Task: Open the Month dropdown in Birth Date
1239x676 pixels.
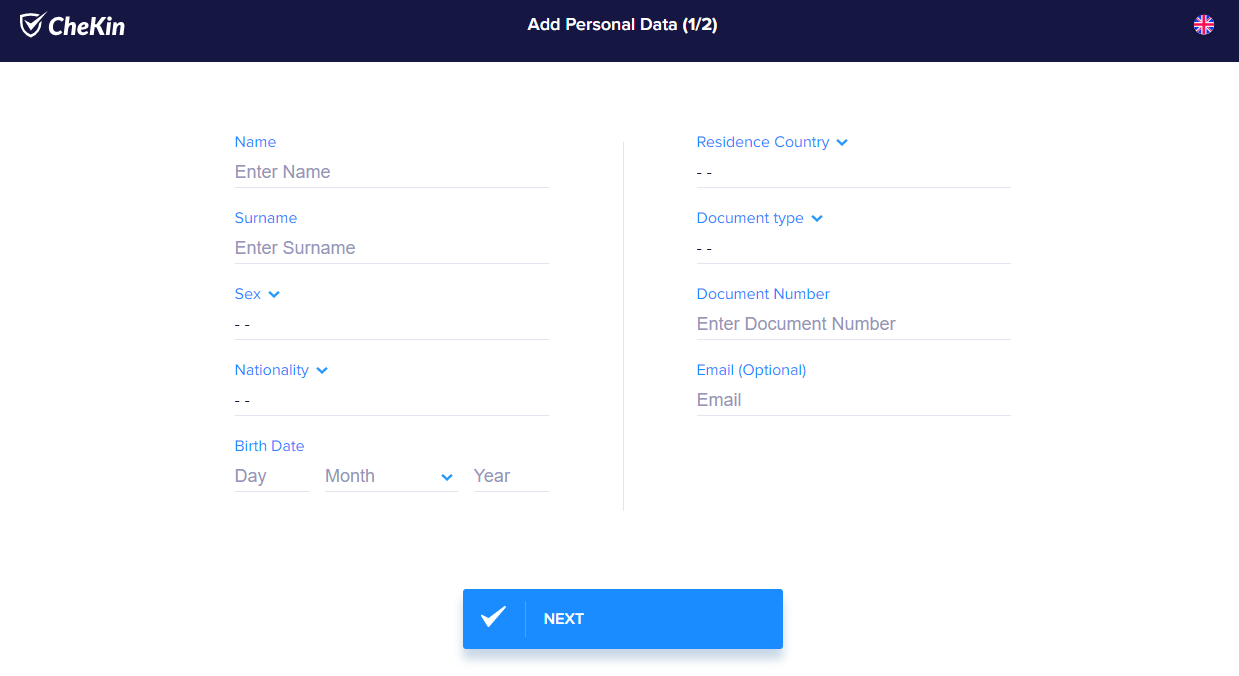Action: click(391, 476)
